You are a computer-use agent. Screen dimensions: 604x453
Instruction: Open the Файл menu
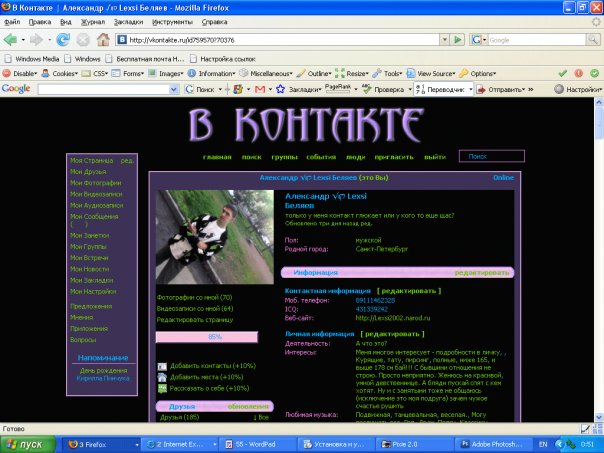tap(12, 22)
